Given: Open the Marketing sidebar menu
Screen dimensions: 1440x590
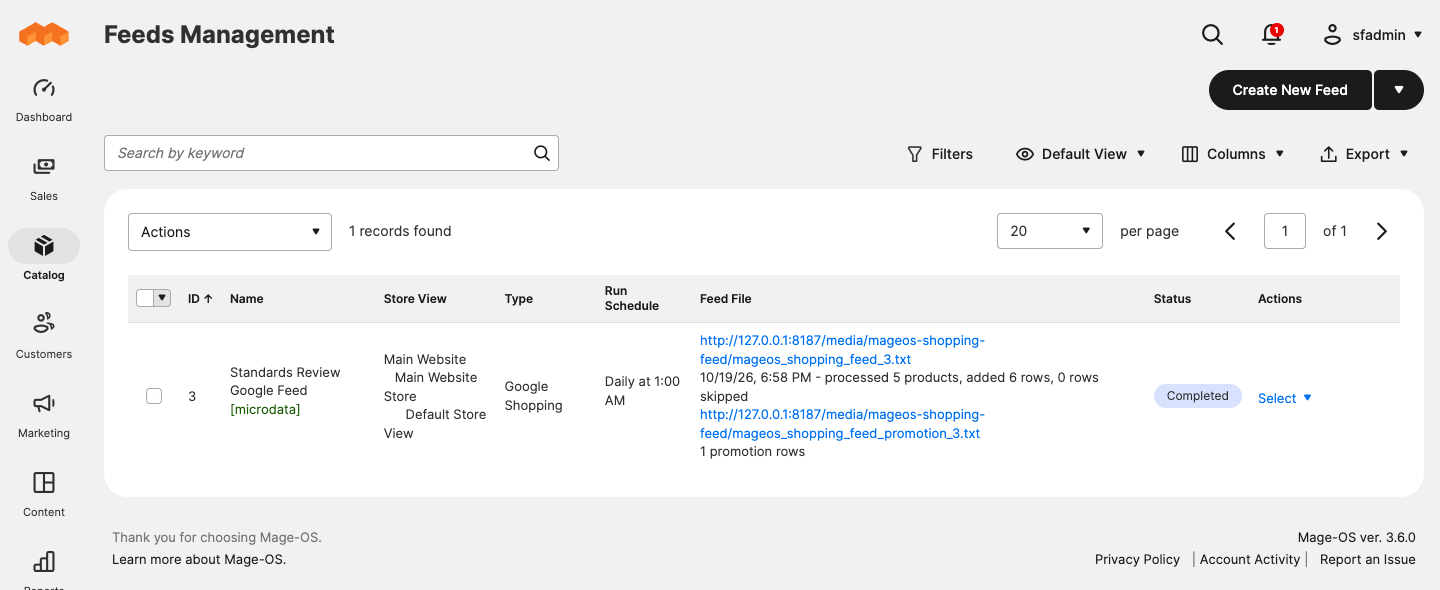Looking at the screenshot, I should point(44,415).
